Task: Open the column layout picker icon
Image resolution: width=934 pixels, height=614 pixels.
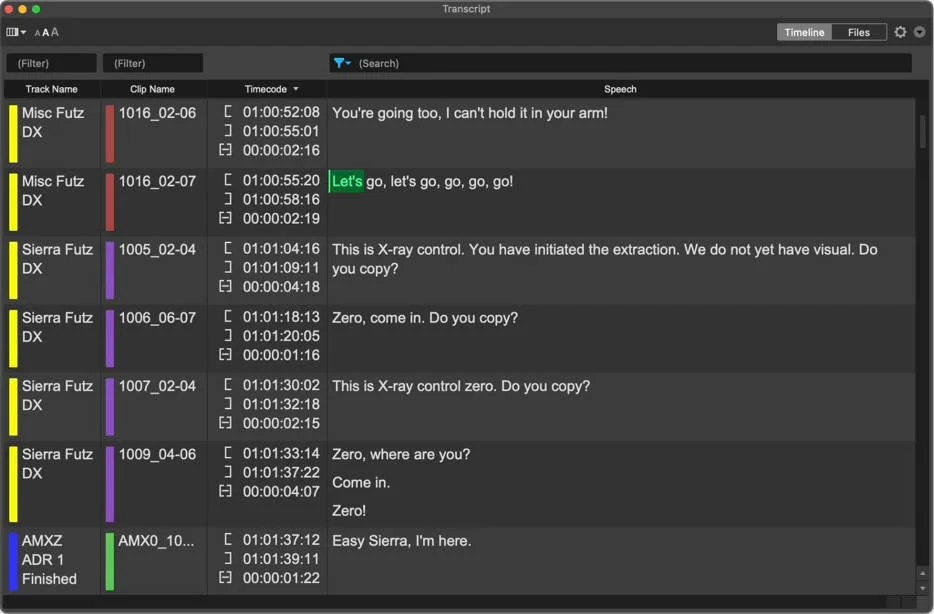Action: 11,31
